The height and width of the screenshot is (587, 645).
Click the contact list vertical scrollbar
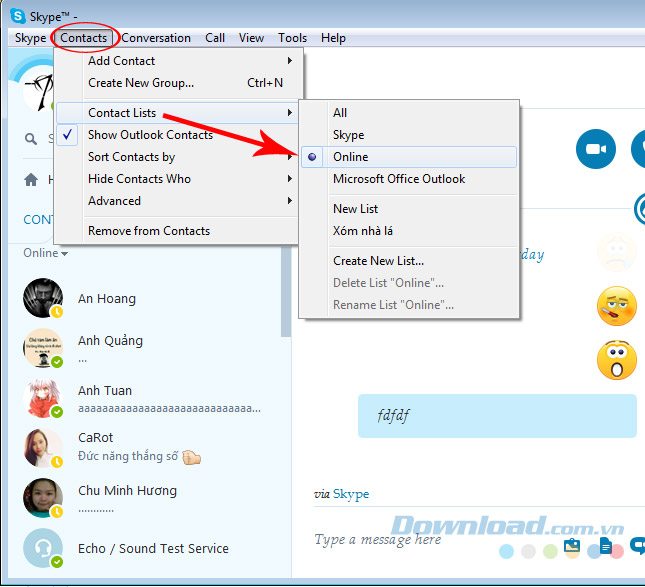(286, 293)
